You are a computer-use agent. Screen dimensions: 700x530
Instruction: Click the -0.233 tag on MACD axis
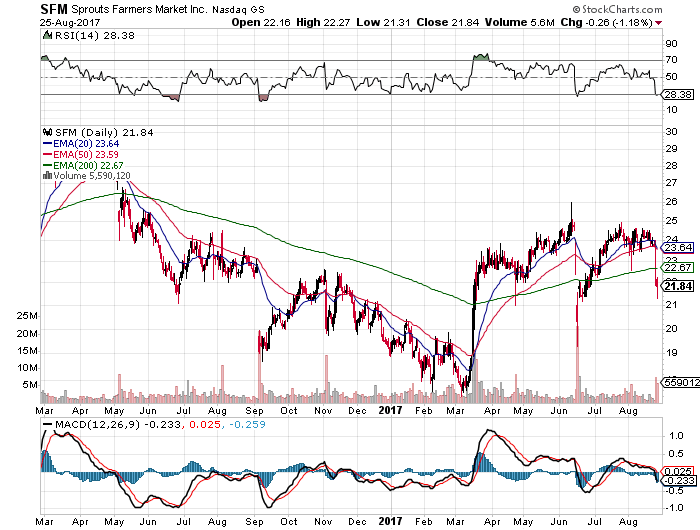tap(679, 480)
